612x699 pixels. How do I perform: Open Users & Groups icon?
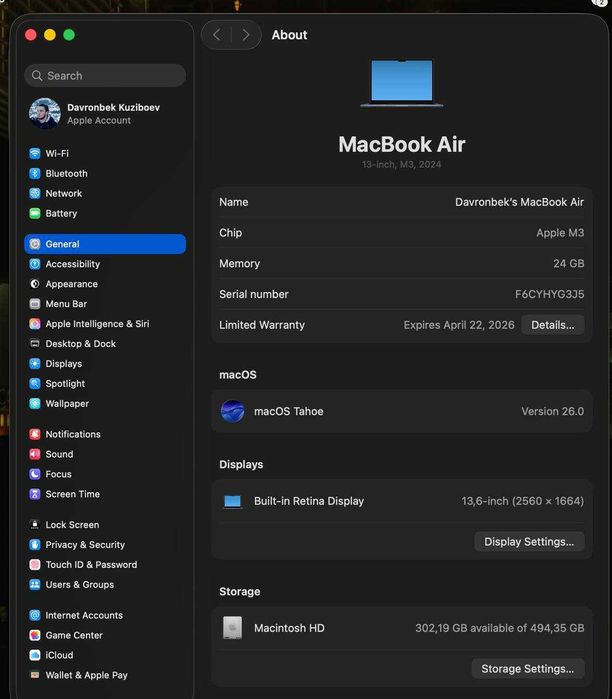tap(35, 584)
